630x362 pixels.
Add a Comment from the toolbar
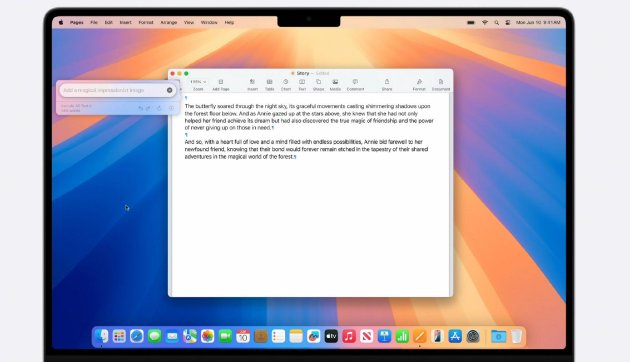click(x=355, y=84)
